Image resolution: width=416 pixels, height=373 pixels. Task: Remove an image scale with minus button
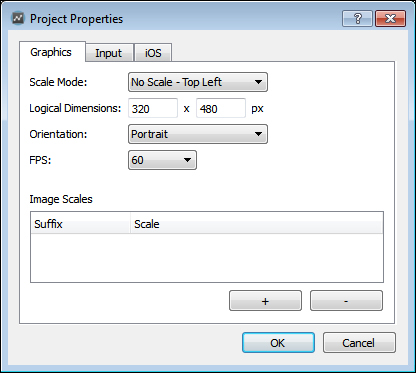pyautogui.click(x=346, y=301)
